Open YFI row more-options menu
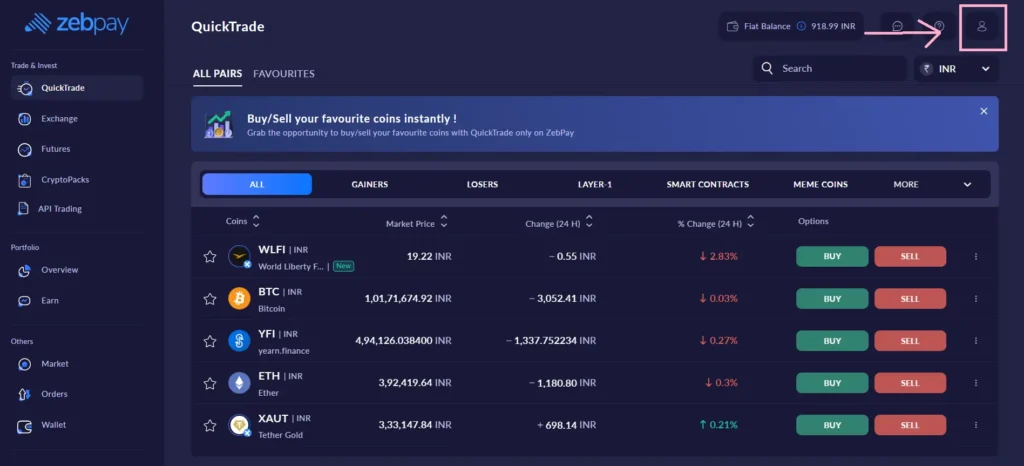This screenshot has width=1024, height=466. (x=976, y=341)
